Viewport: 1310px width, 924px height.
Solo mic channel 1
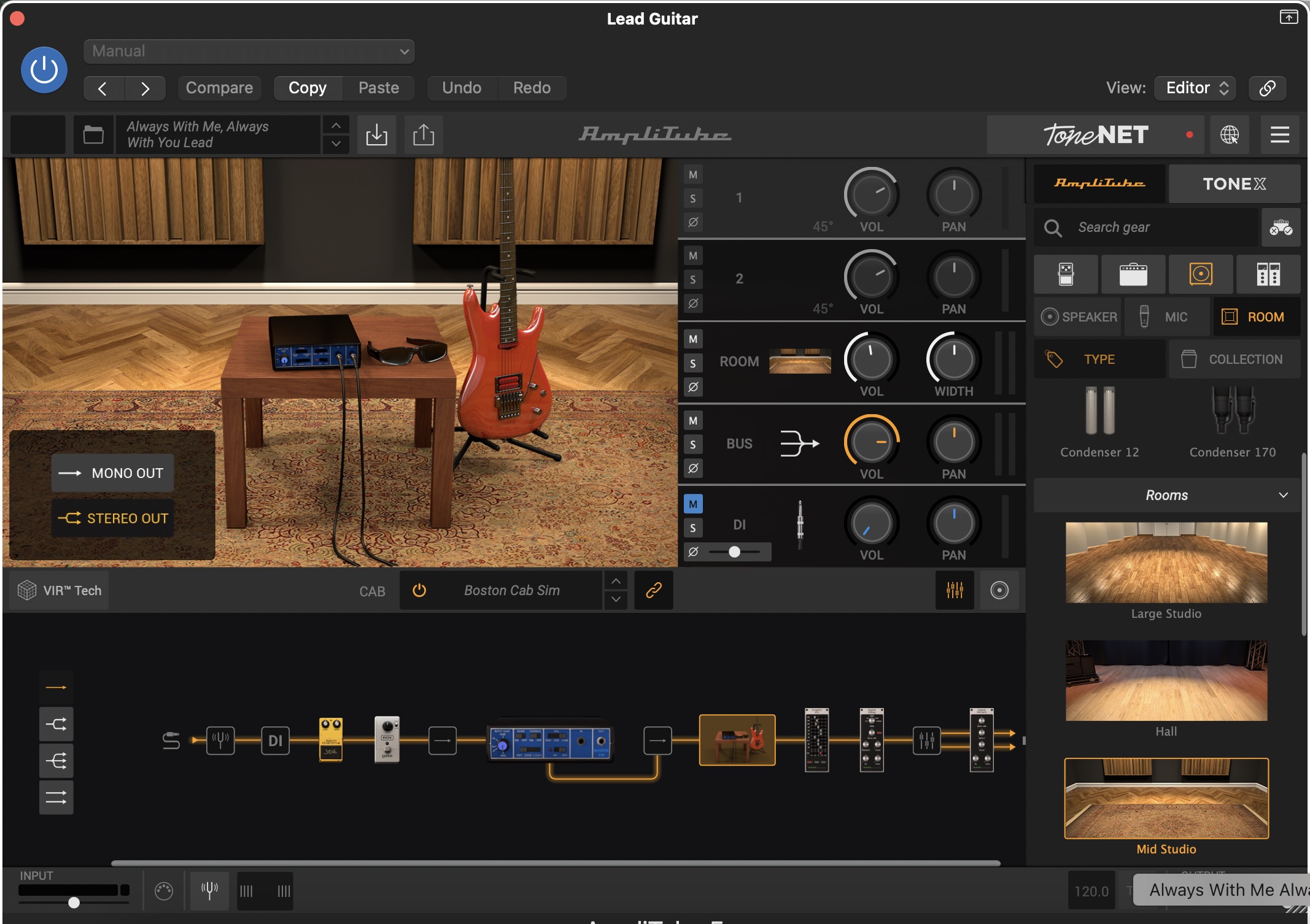pos(693,199)
